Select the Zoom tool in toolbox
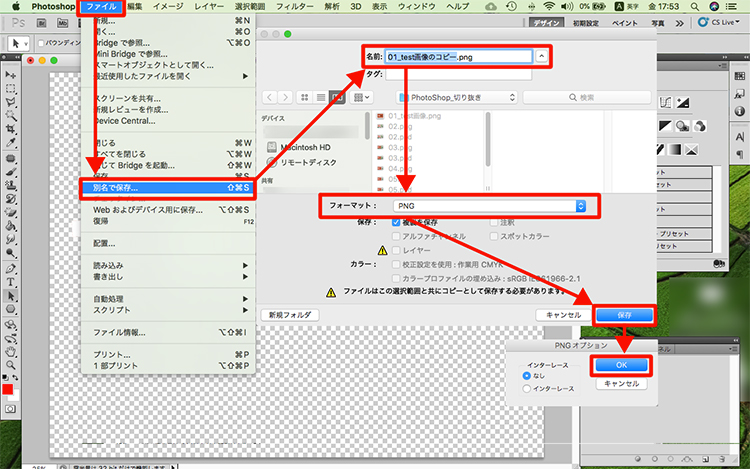This screenshot has height=469, width=750. [11, 365]
